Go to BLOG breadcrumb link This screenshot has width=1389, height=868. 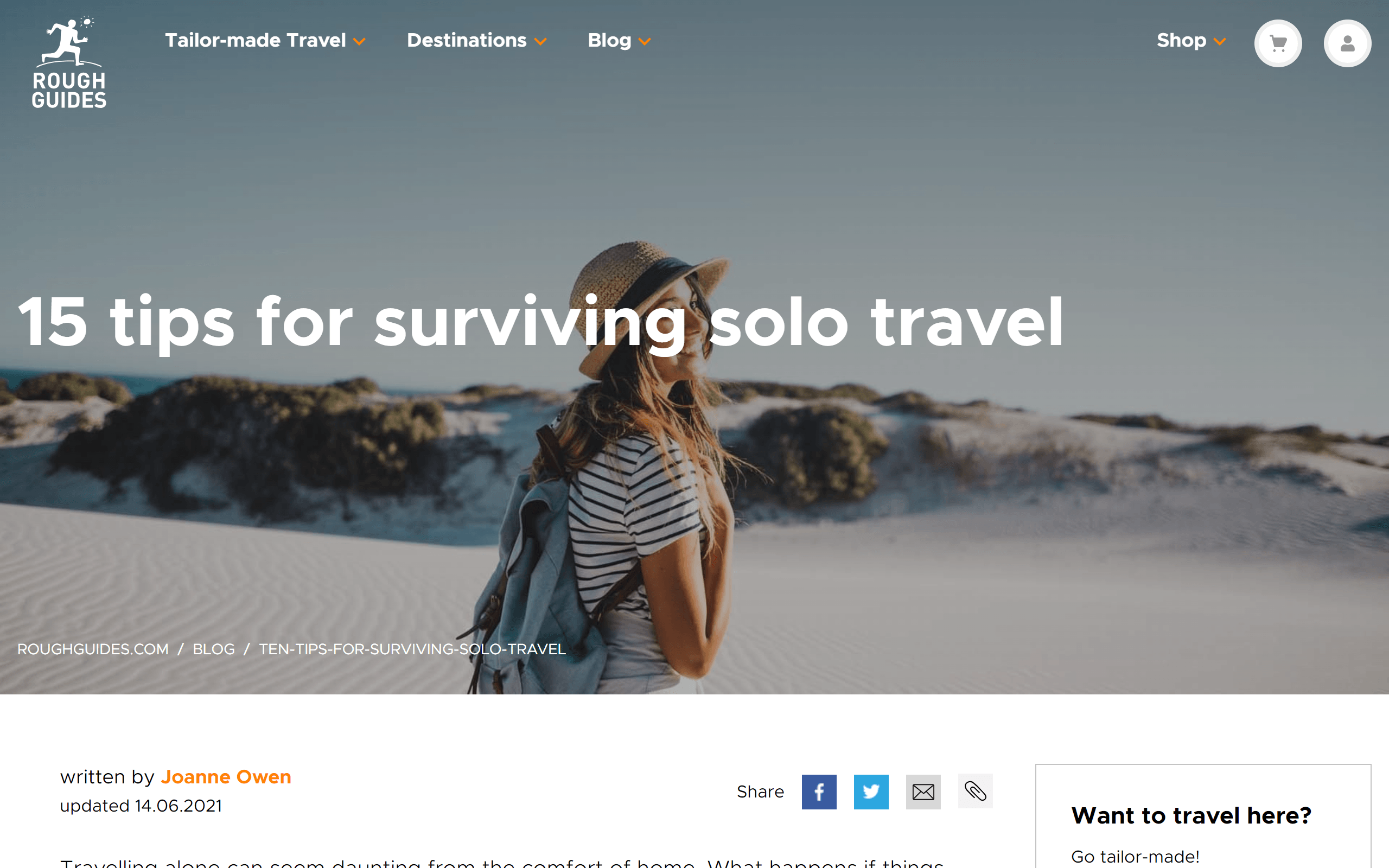tap(214, 649)
